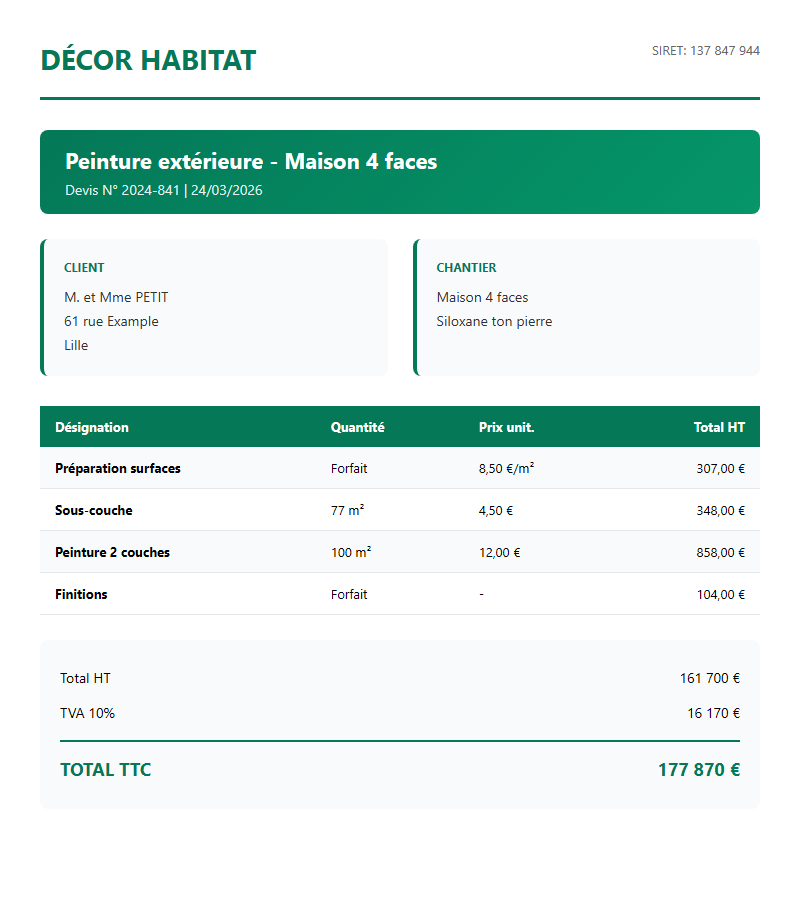Screen dimensions: 800x899
Task: Click the Sous-couche quantity '77 m²'
Action: point(347,510)
